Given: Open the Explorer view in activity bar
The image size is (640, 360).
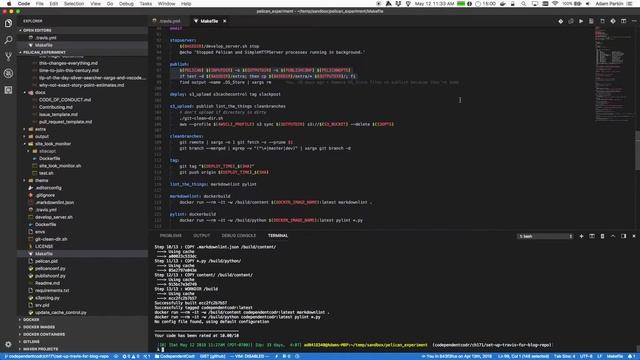Looking at the screenshot, I should click(x=8, y=24).
